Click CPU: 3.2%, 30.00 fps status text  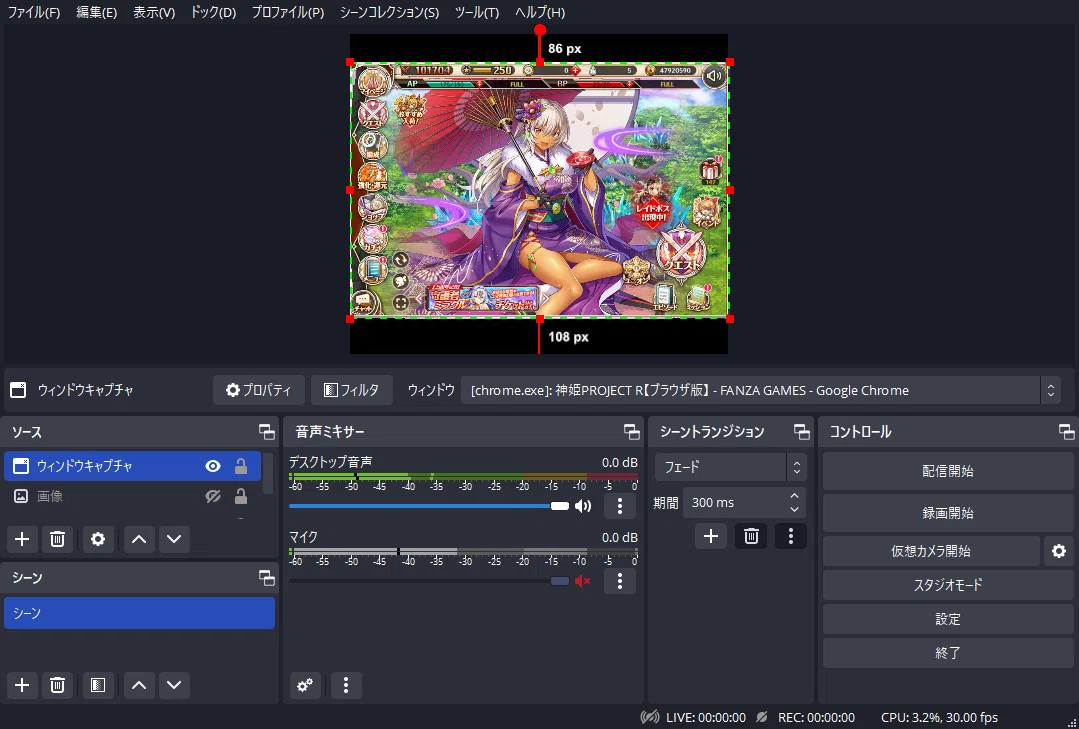939,717
